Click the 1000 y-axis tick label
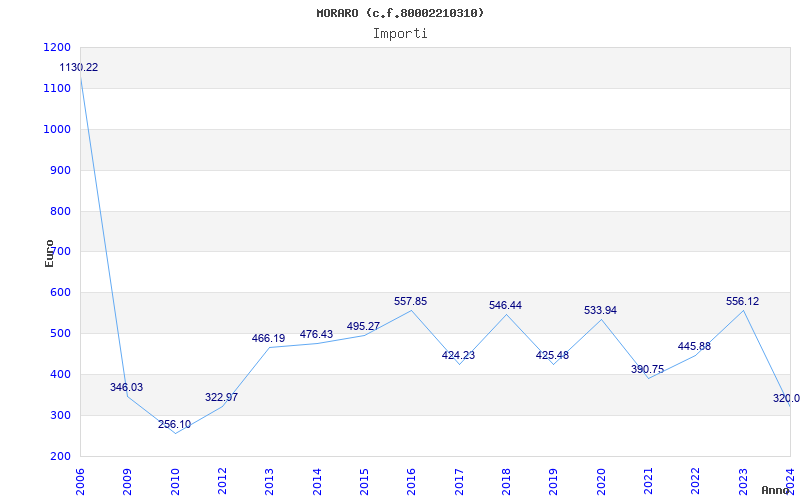 point(58,129)
